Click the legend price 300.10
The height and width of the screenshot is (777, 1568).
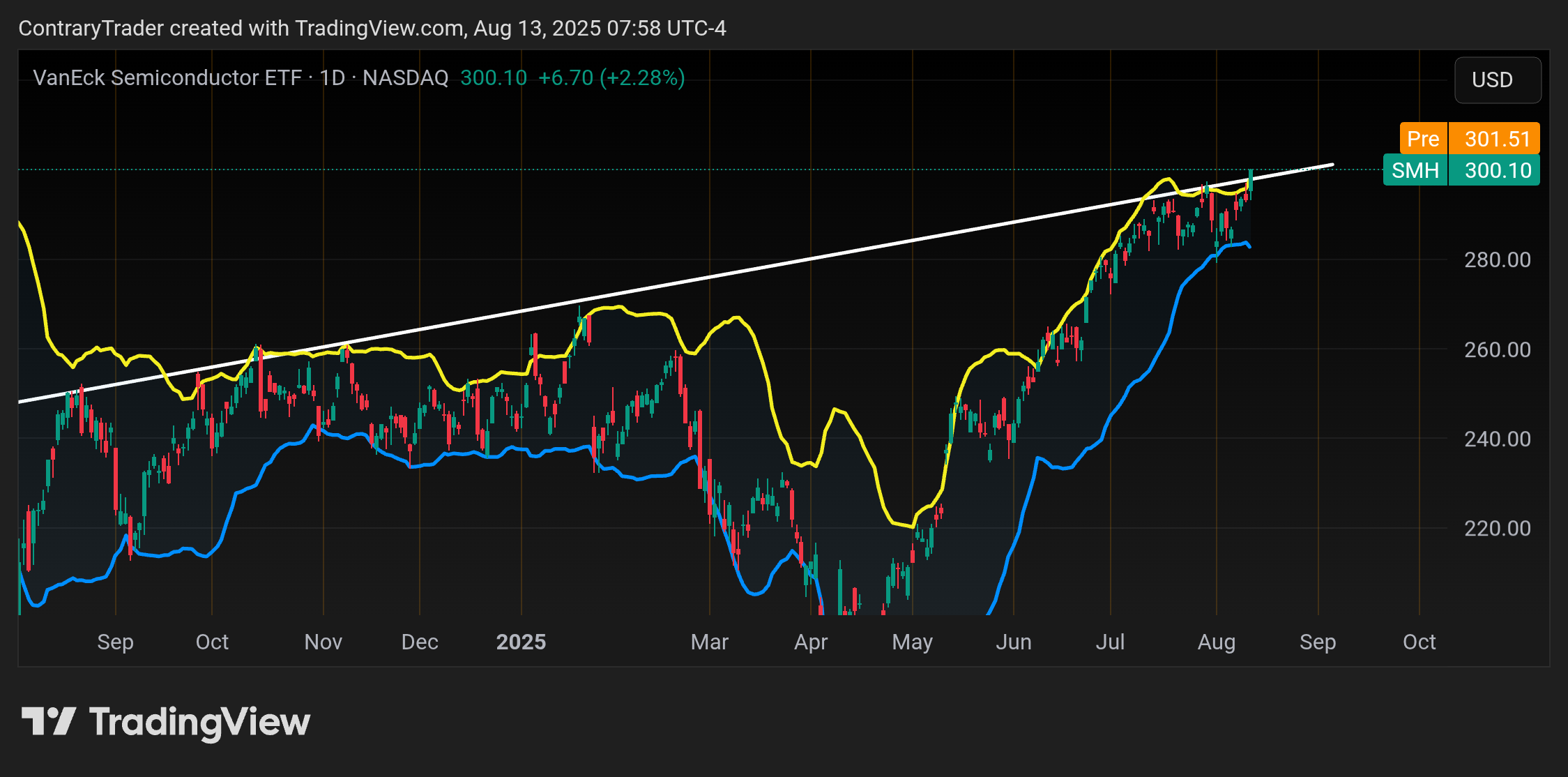pos(494,77)
